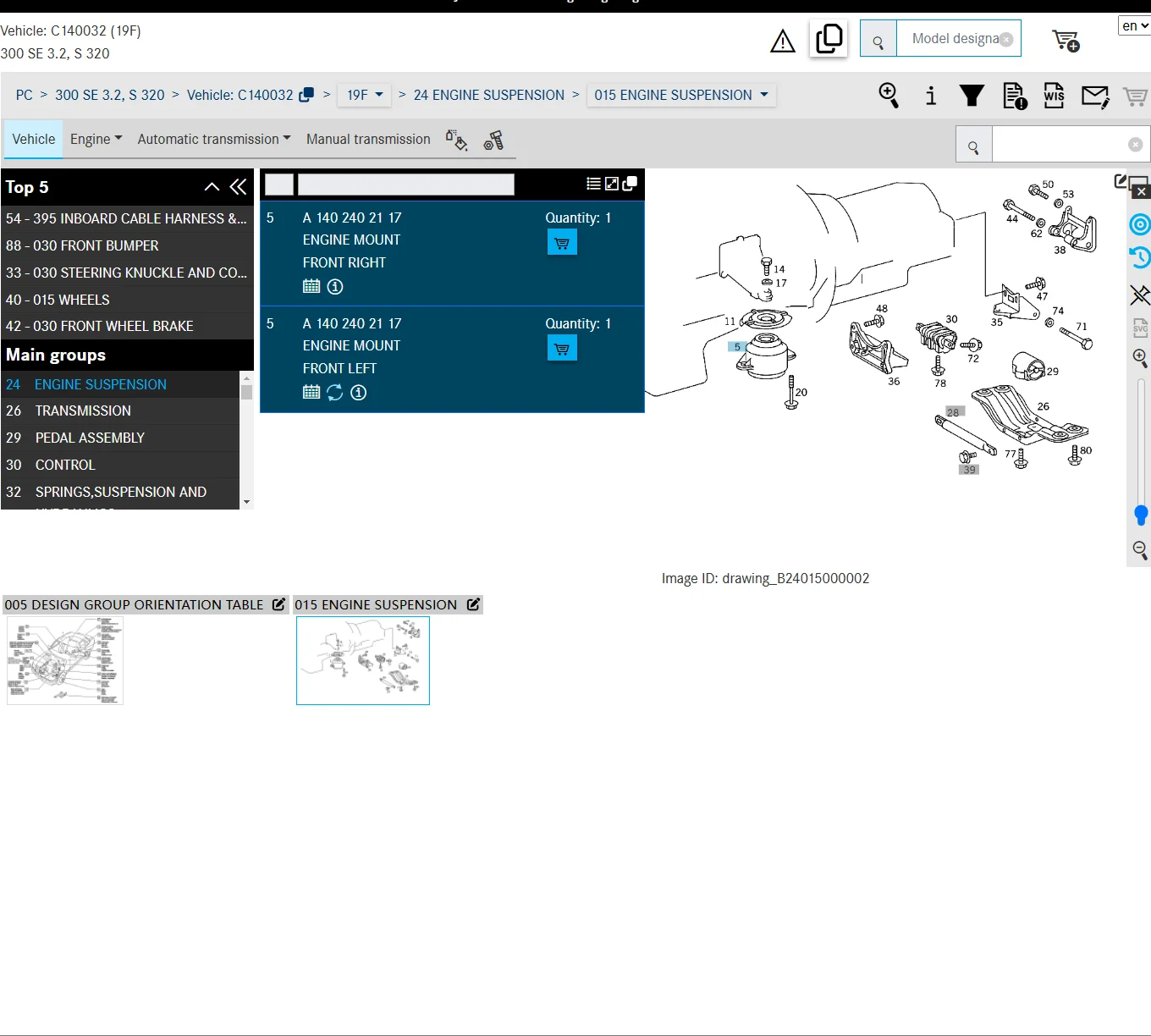Open the grey shopping cart icon
Viewport: 1151px width, 1036px height.
[1135, 96]
